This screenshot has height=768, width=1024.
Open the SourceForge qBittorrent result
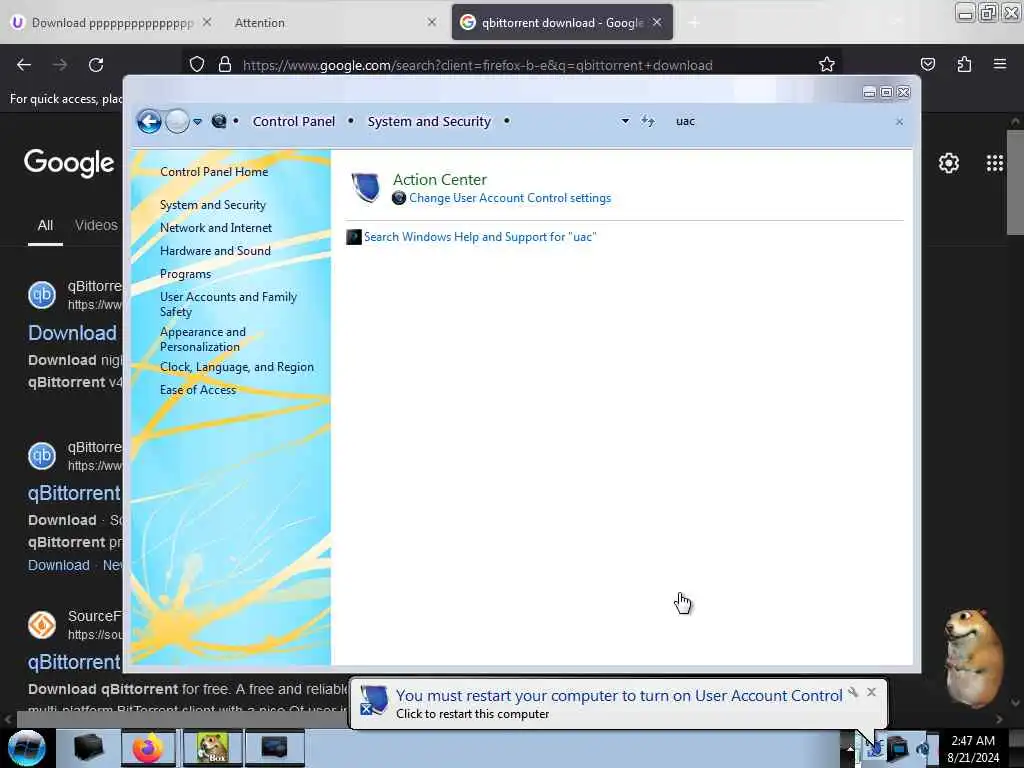74,662
